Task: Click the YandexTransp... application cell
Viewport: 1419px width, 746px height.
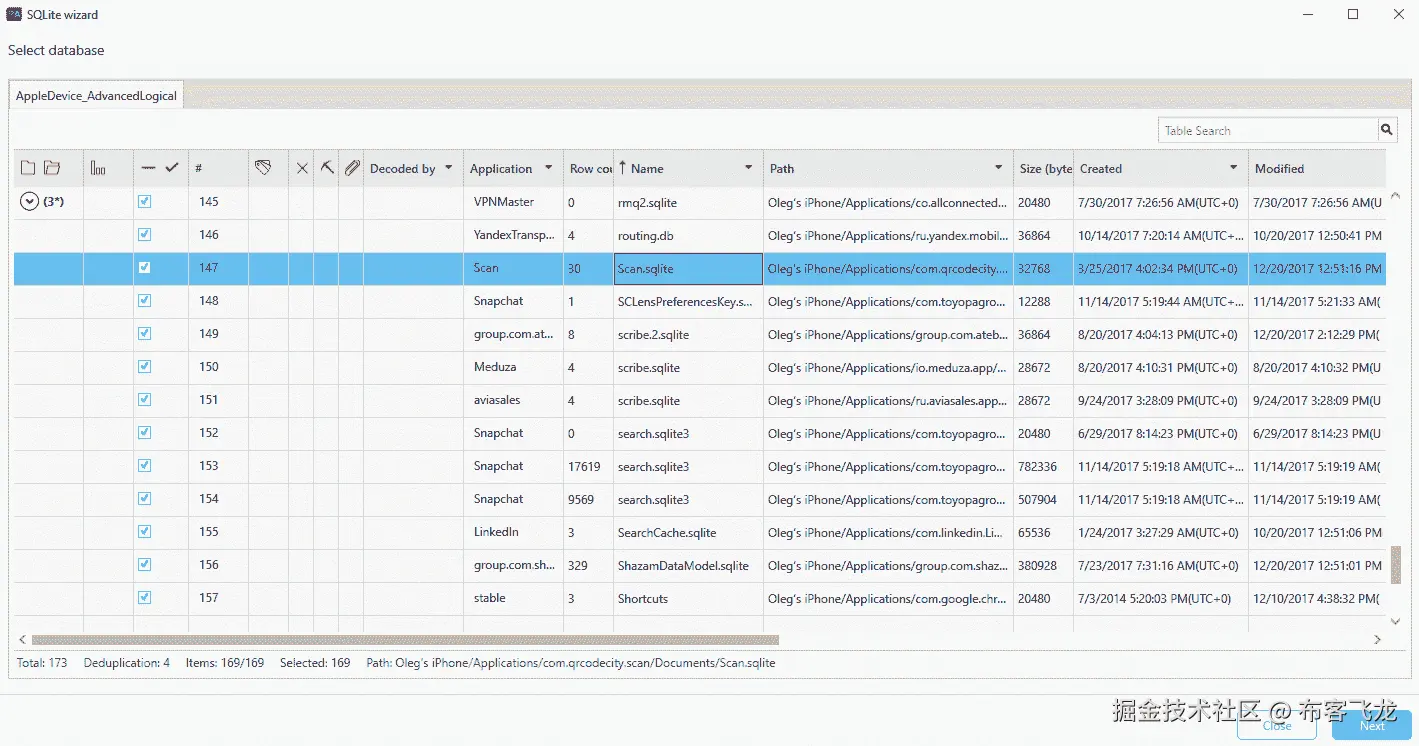Action: [x=514, y=235]
